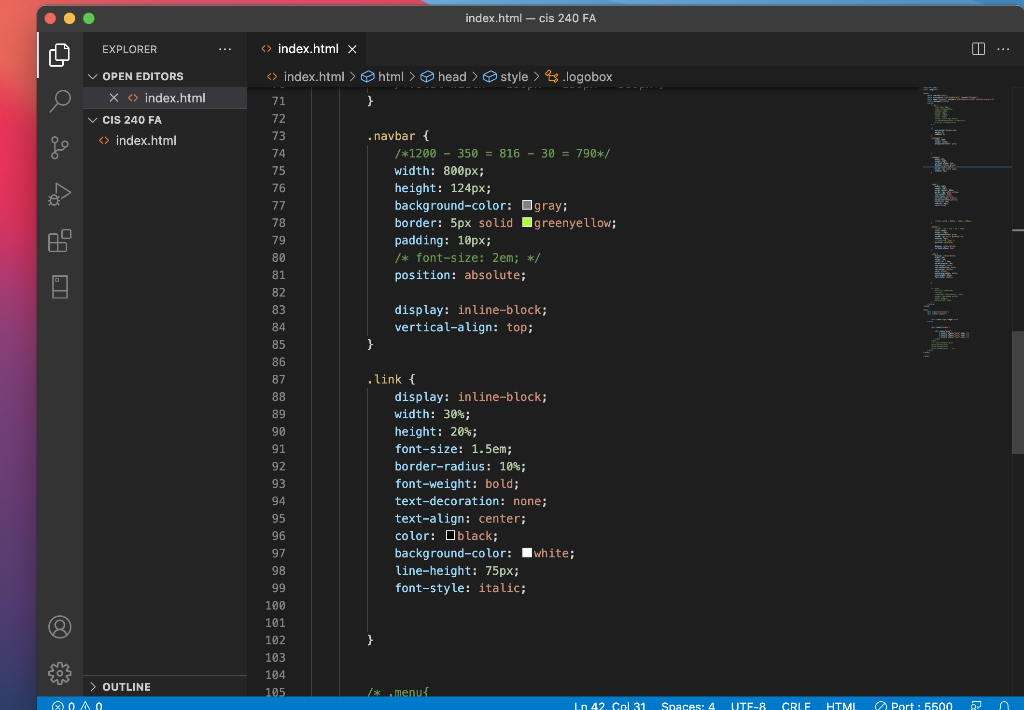Screen dimensions: 1024x710
Task: Click .logobox in the breadcrumb bar
Action: [585, 76]
